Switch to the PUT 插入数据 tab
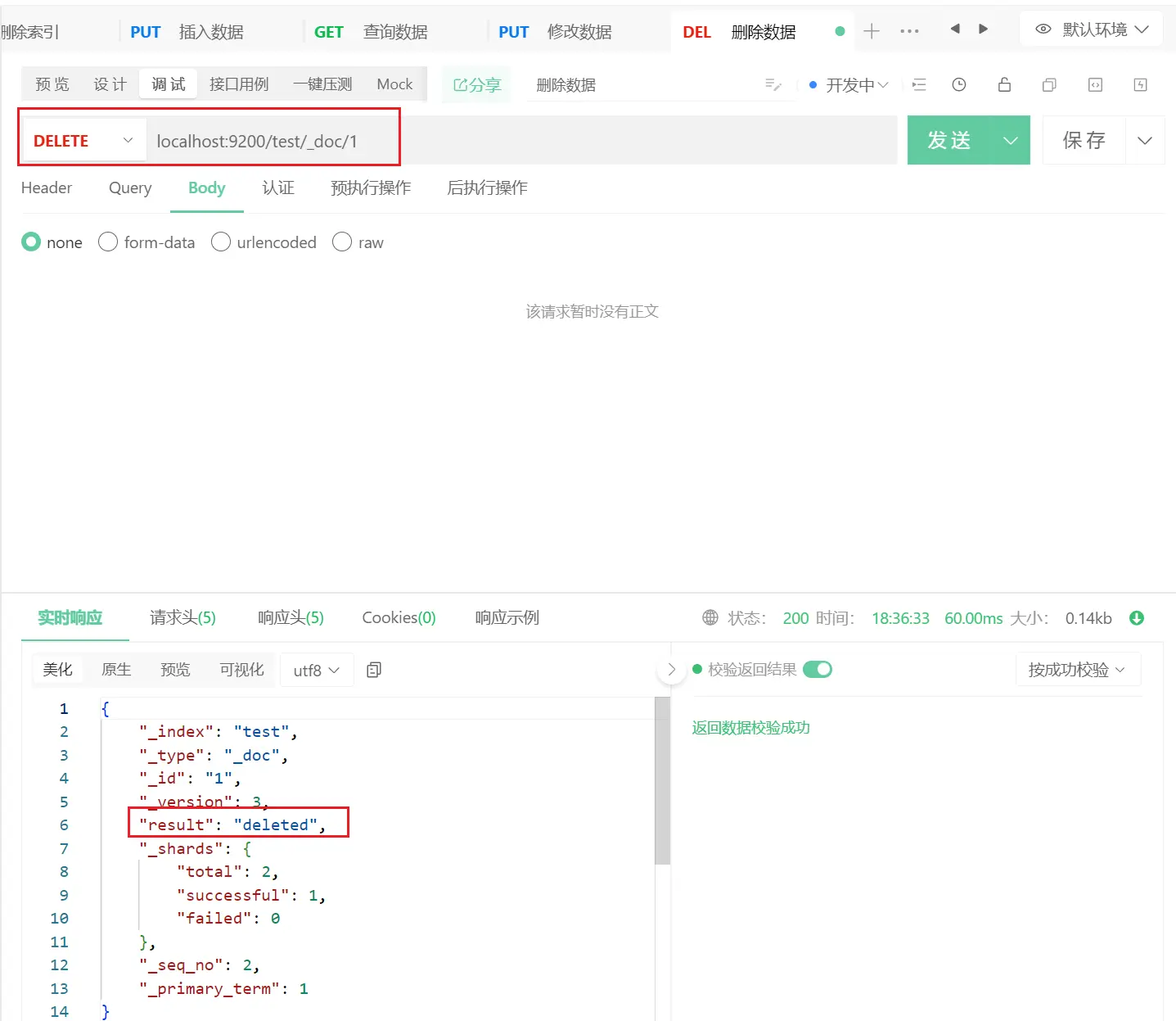The width and height of the screenshot is (1176, 1021). pyautogui.click(x=187, y=32)
